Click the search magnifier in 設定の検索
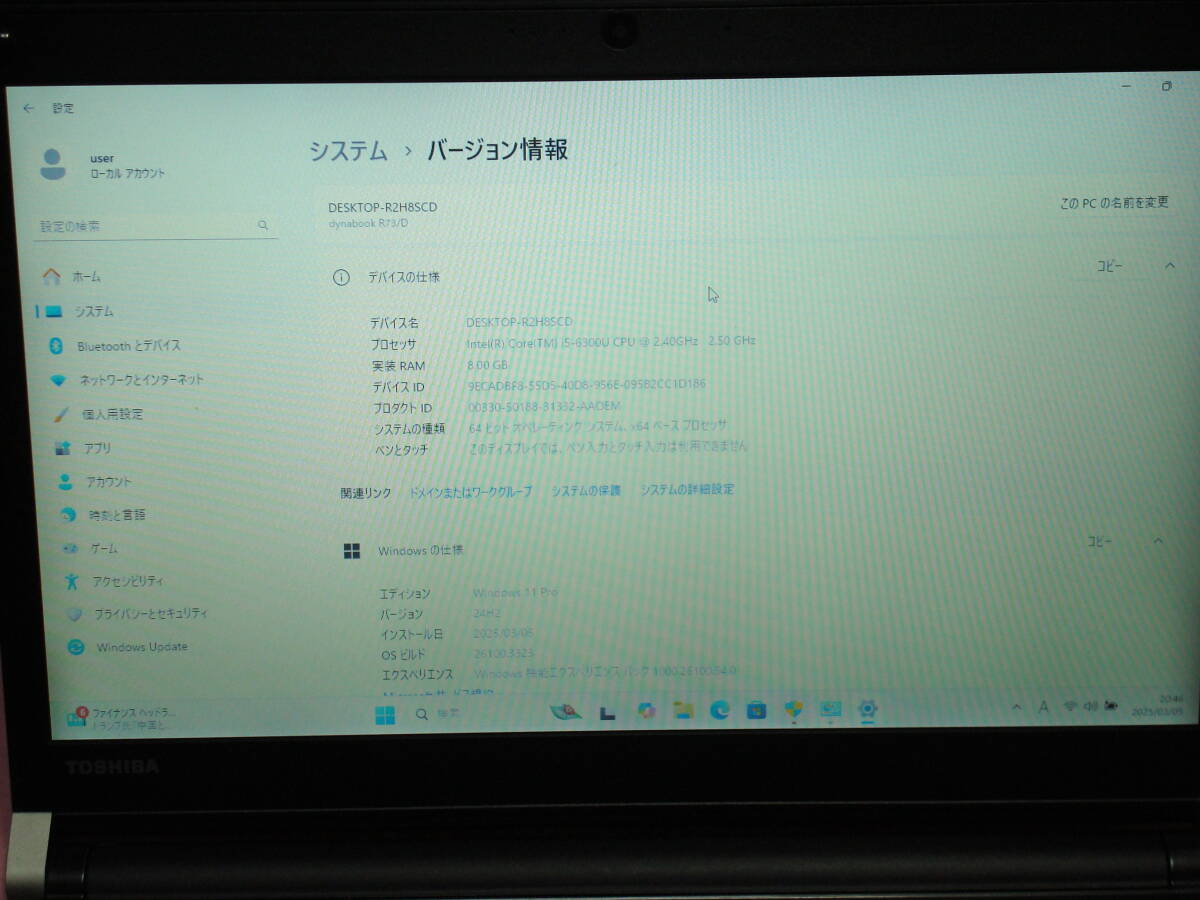 pos(263,226)
